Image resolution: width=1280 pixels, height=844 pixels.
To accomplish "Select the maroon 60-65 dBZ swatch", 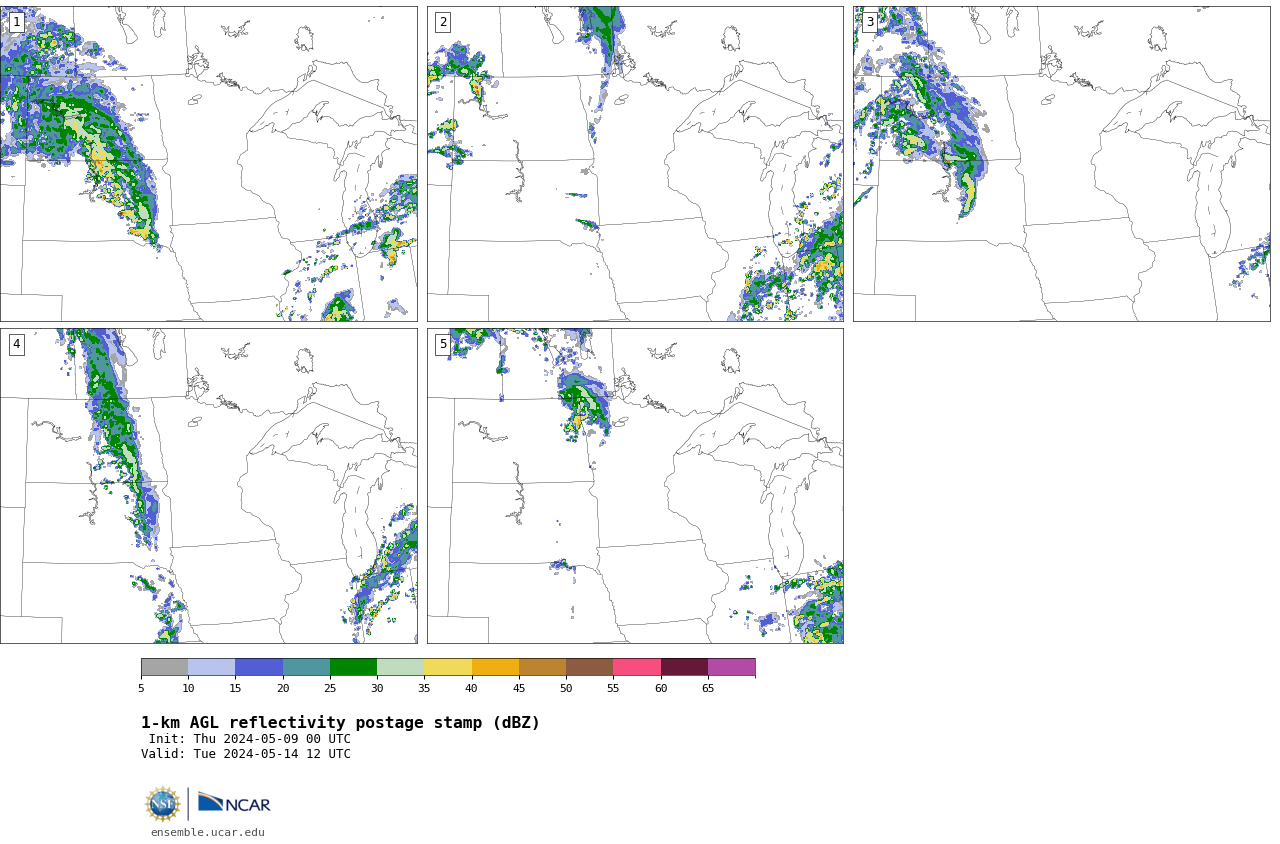I will point(684,667).
